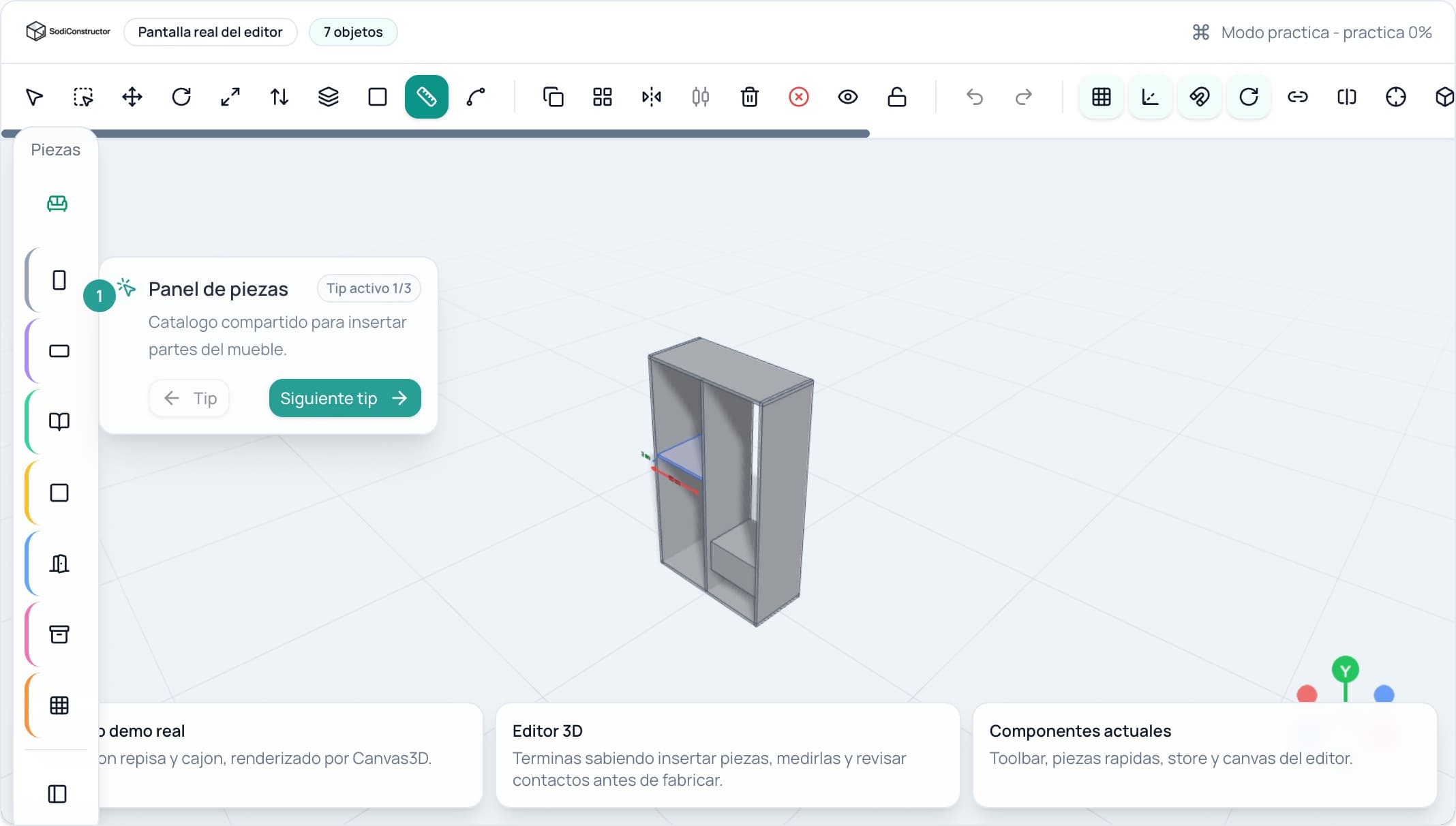Image resolution: width=1456 pixels, height=826 pixels.
Task: Click the Panel de piezas tip title
Action: tap(218, 289)
